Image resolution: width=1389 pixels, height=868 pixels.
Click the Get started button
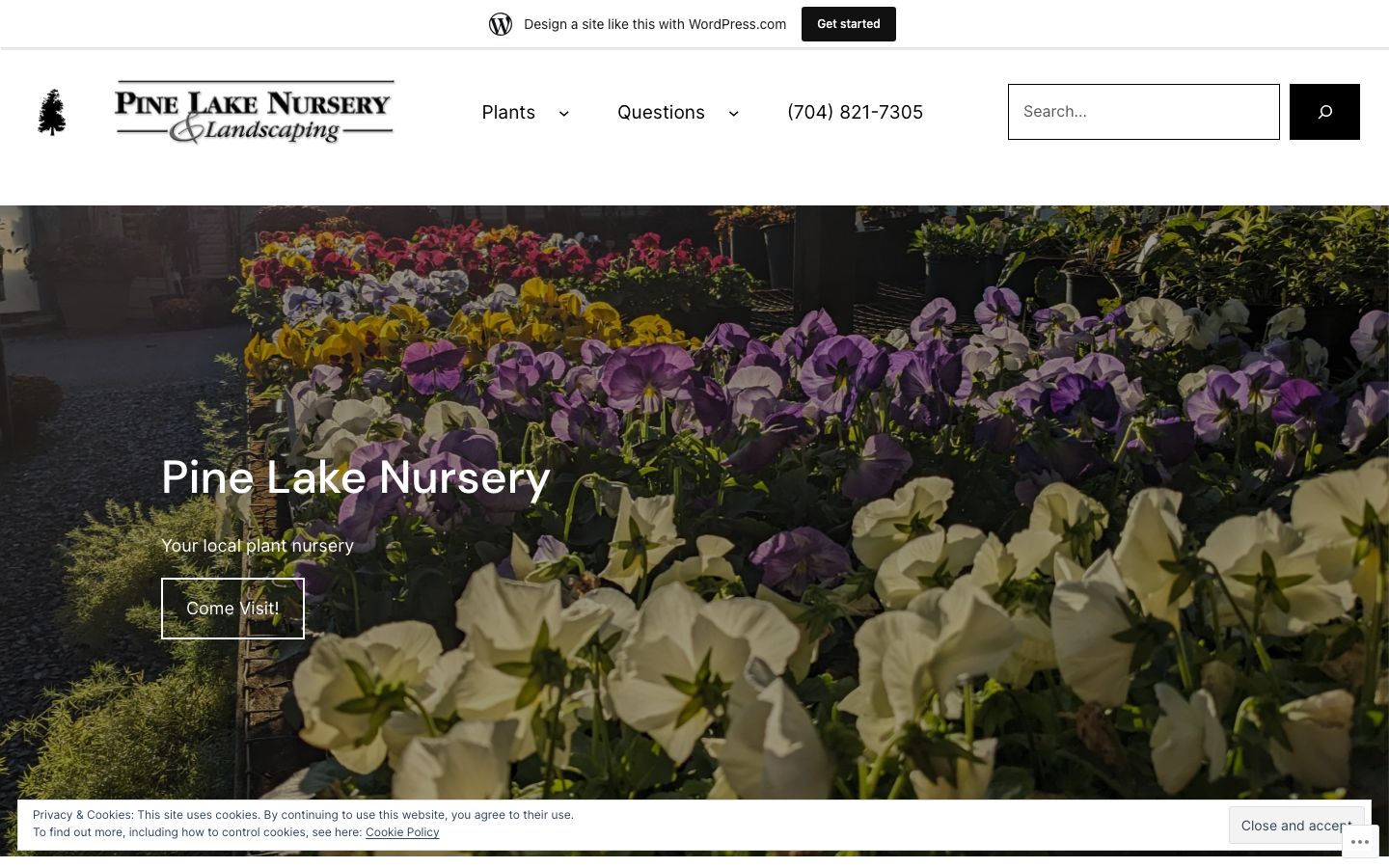click(848, 23)
